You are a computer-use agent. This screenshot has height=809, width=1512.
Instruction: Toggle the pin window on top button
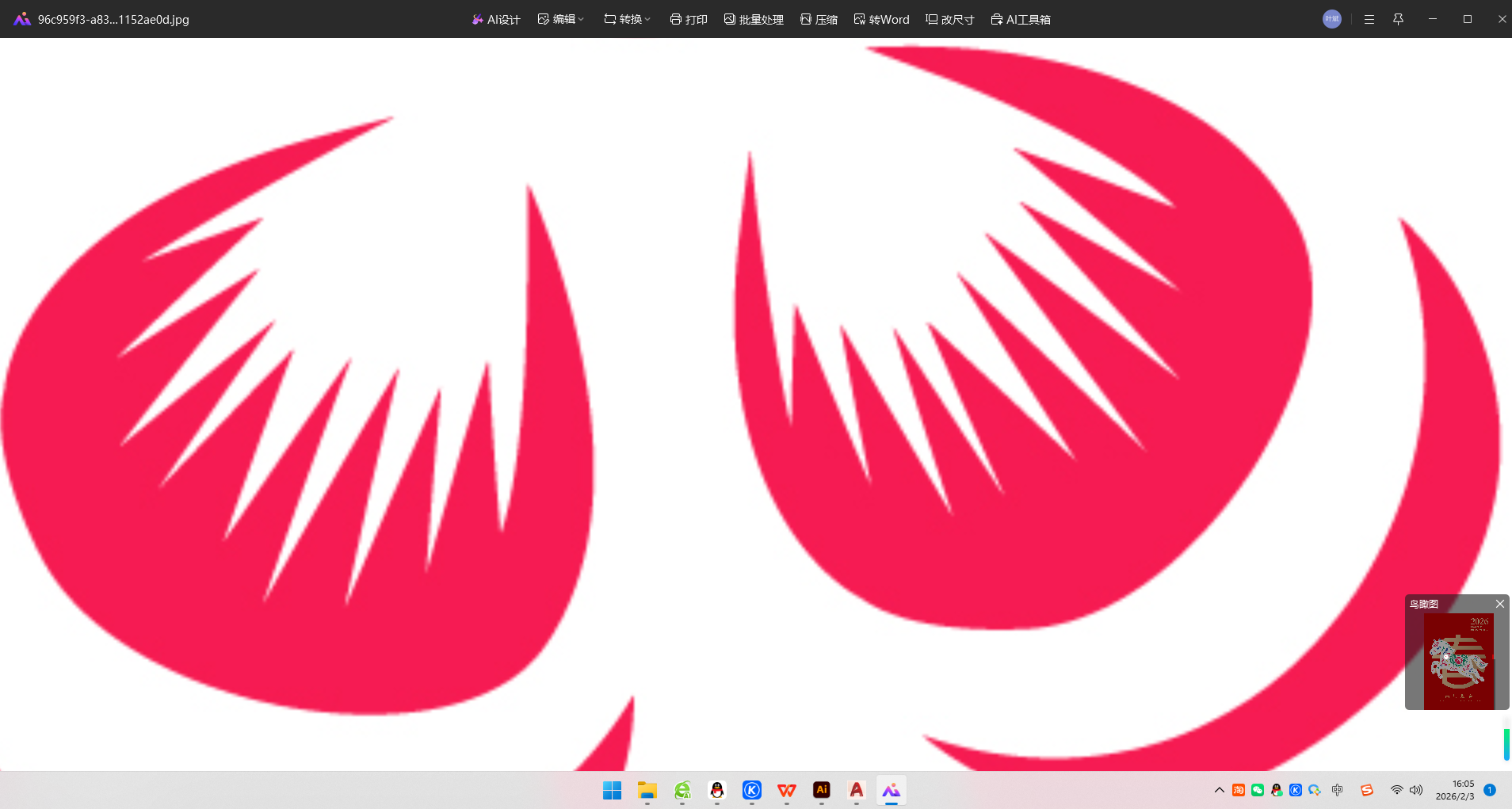[1399, 19]
